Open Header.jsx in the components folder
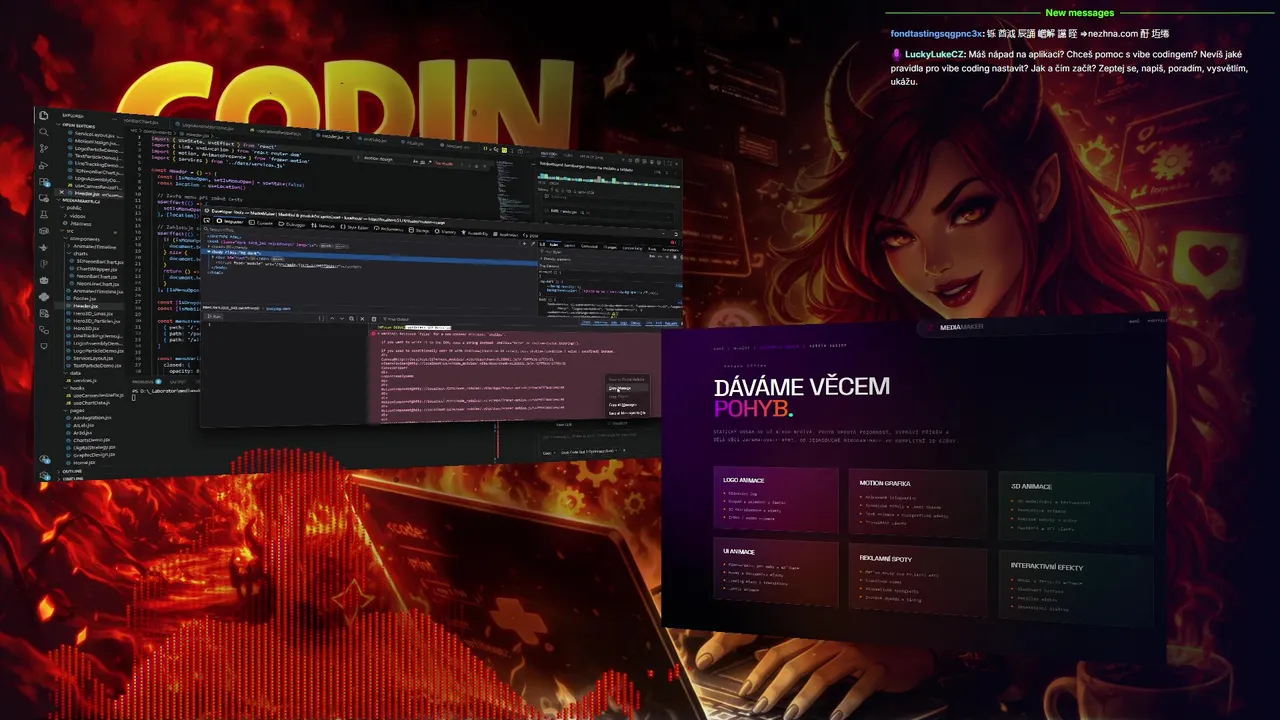Screen dimensions: 1280x720 click(x=85, y=306)
